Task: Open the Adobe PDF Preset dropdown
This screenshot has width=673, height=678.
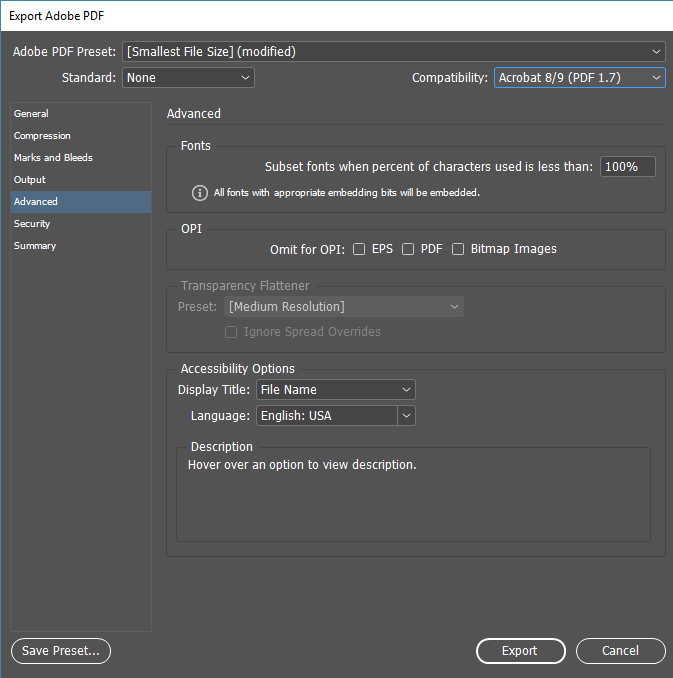Action: (x=394, y=51)
